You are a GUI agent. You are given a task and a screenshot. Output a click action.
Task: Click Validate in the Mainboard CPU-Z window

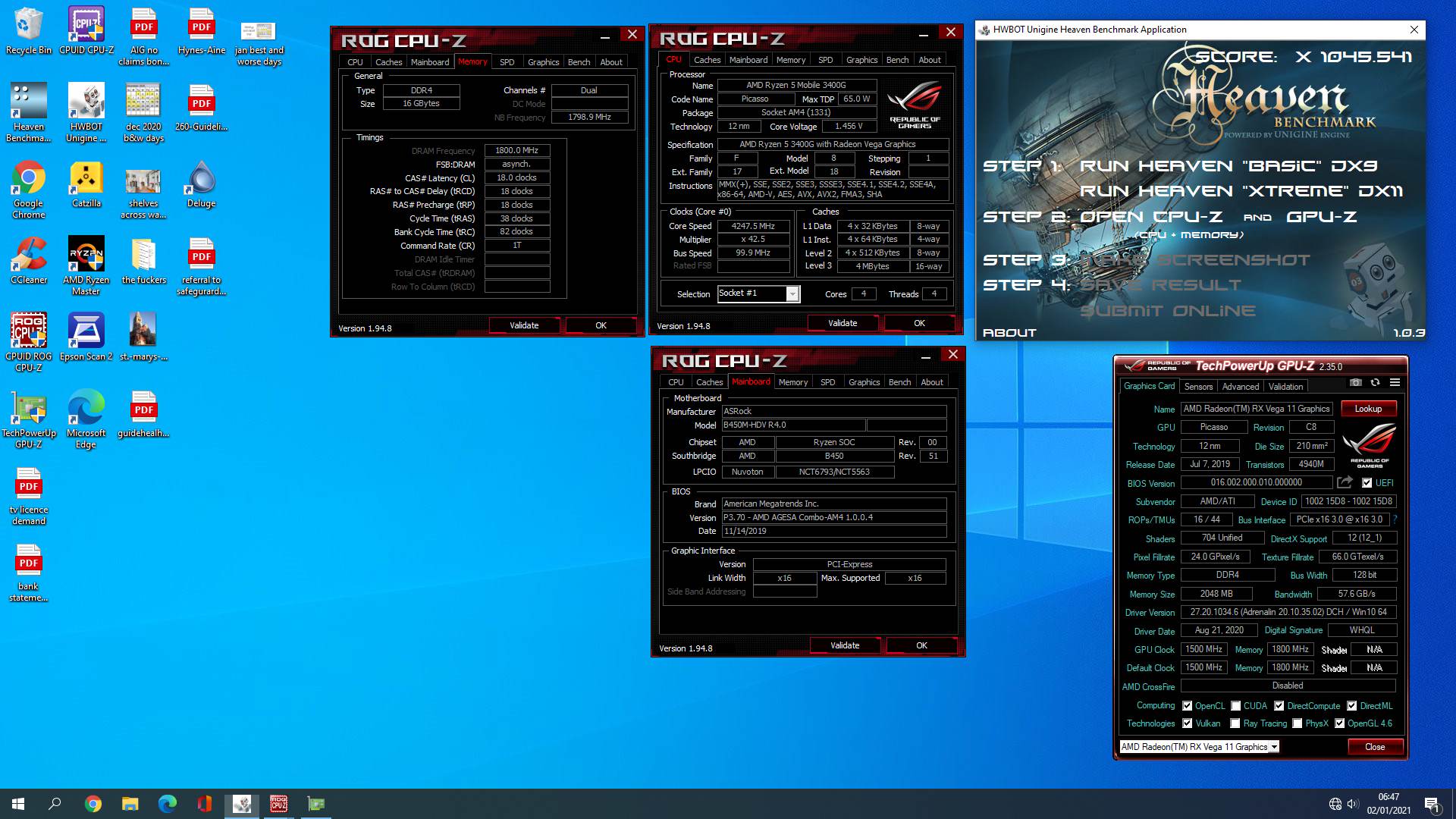(845, 645)
